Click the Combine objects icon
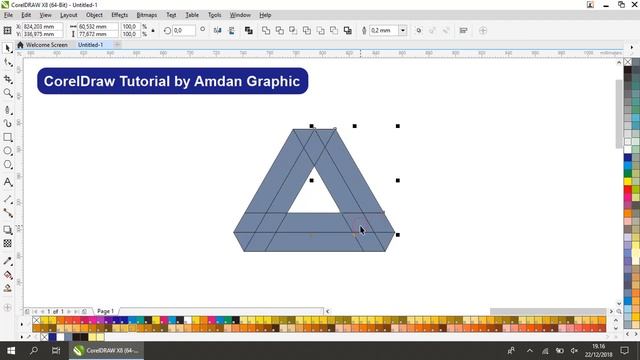The height and width of the screenshot is (360, 640). pos(248,30)
